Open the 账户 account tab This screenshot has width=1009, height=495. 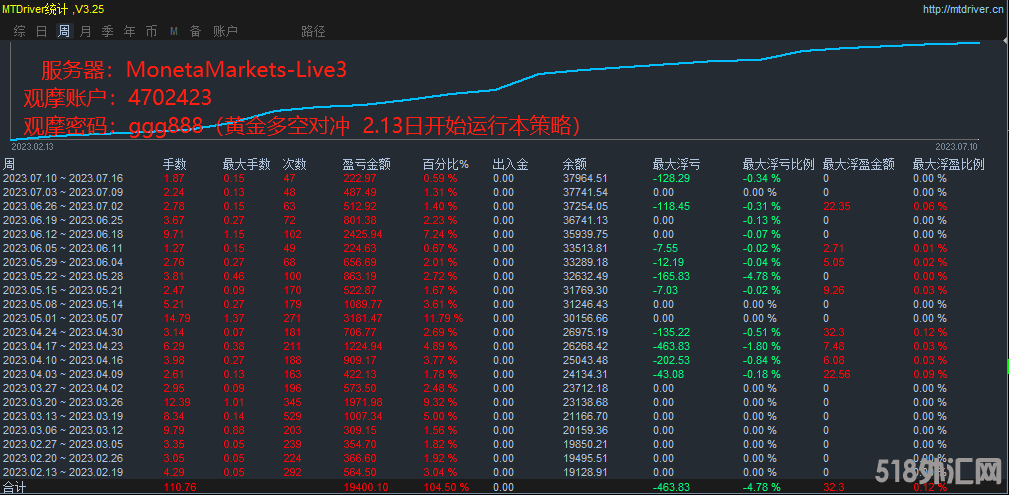(225, 31)
